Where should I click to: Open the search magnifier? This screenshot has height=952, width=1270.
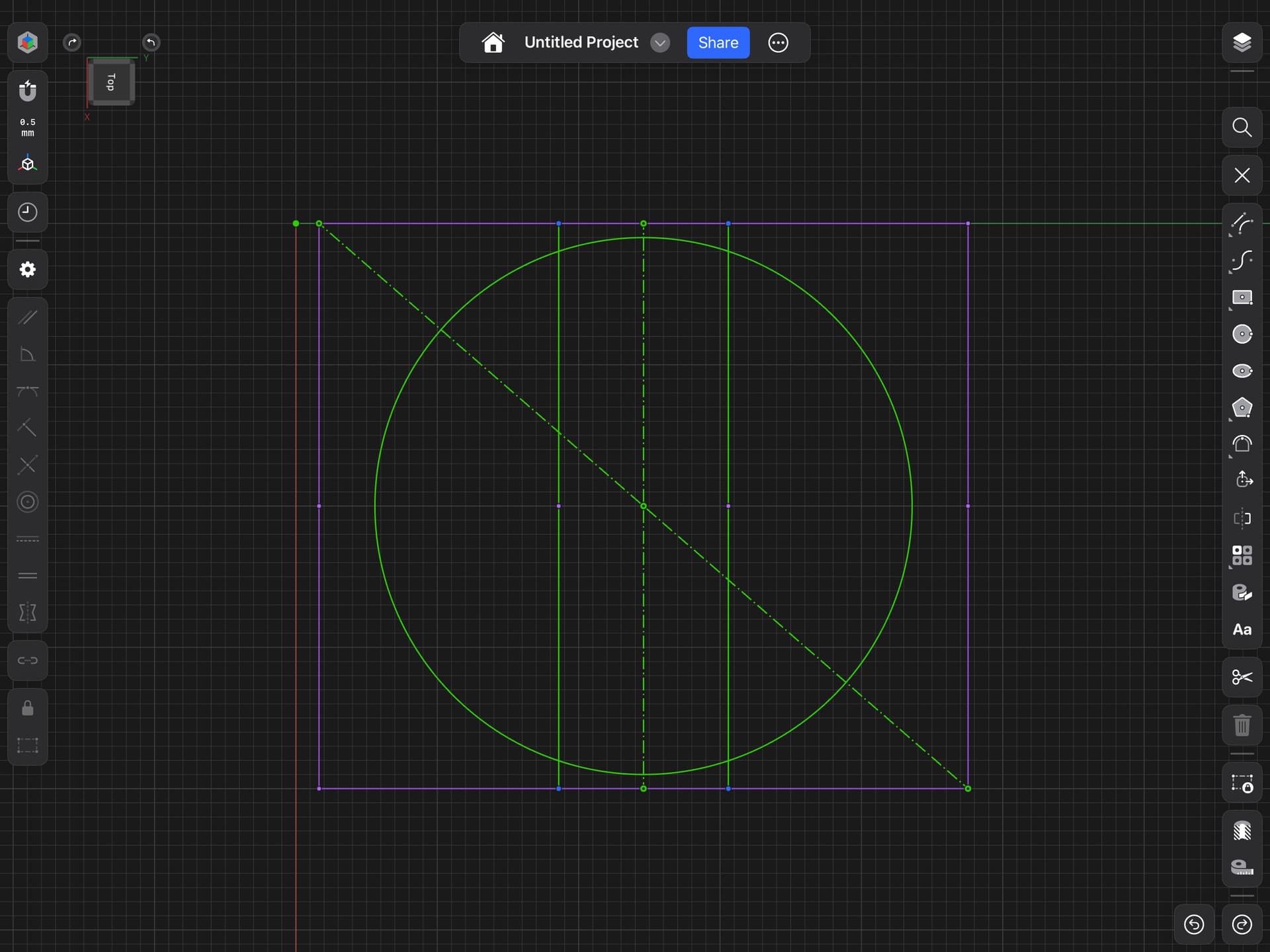[1242, 127]
